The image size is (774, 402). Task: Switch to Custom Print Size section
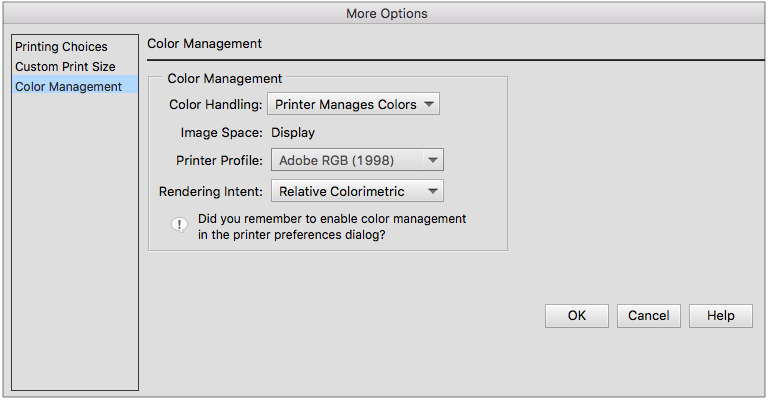click(65, 67)
